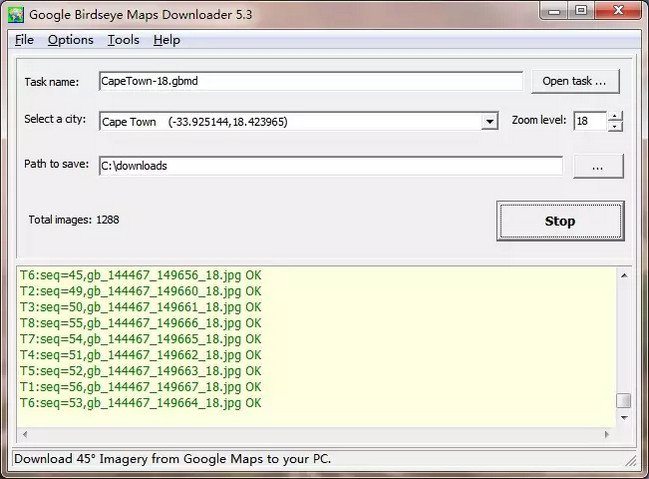The height and width of the screenshot is (479, 649).
Task: Click the Select a city: label
Action: pos(55,119)
